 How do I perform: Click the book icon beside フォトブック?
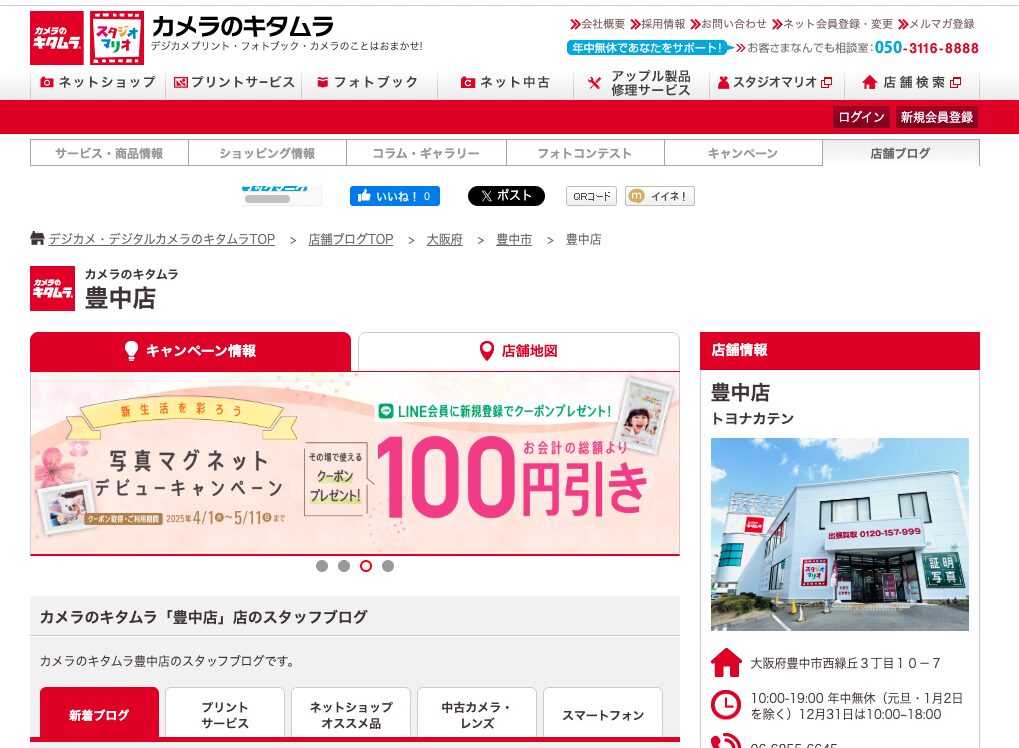pyautogui.click(x=322, y=83)
